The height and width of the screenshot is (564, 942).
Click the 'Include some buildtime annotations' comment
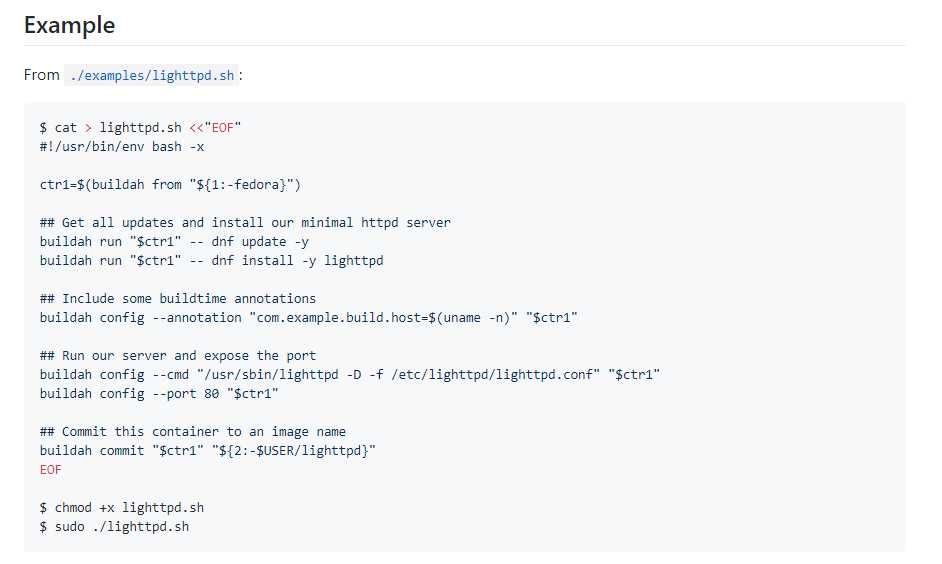[x=178, y=299]
